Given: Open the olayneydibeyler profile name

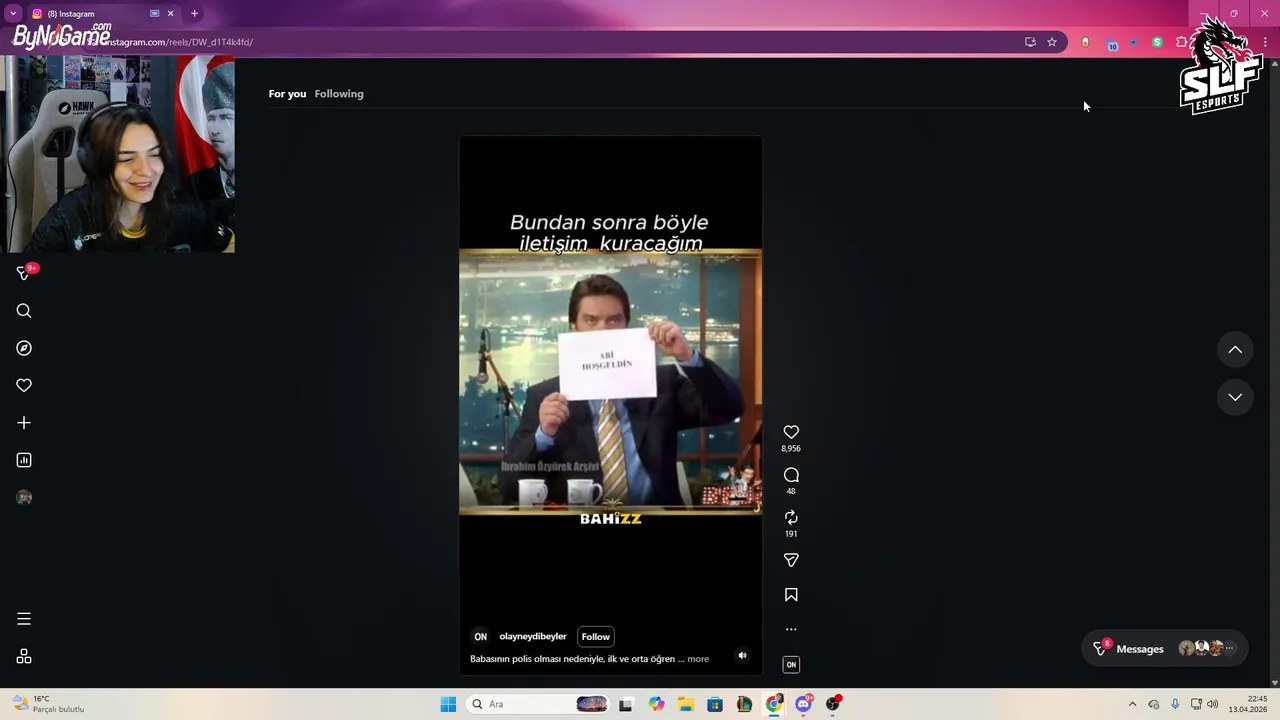Looking at the screenshot, I should 533,637.
